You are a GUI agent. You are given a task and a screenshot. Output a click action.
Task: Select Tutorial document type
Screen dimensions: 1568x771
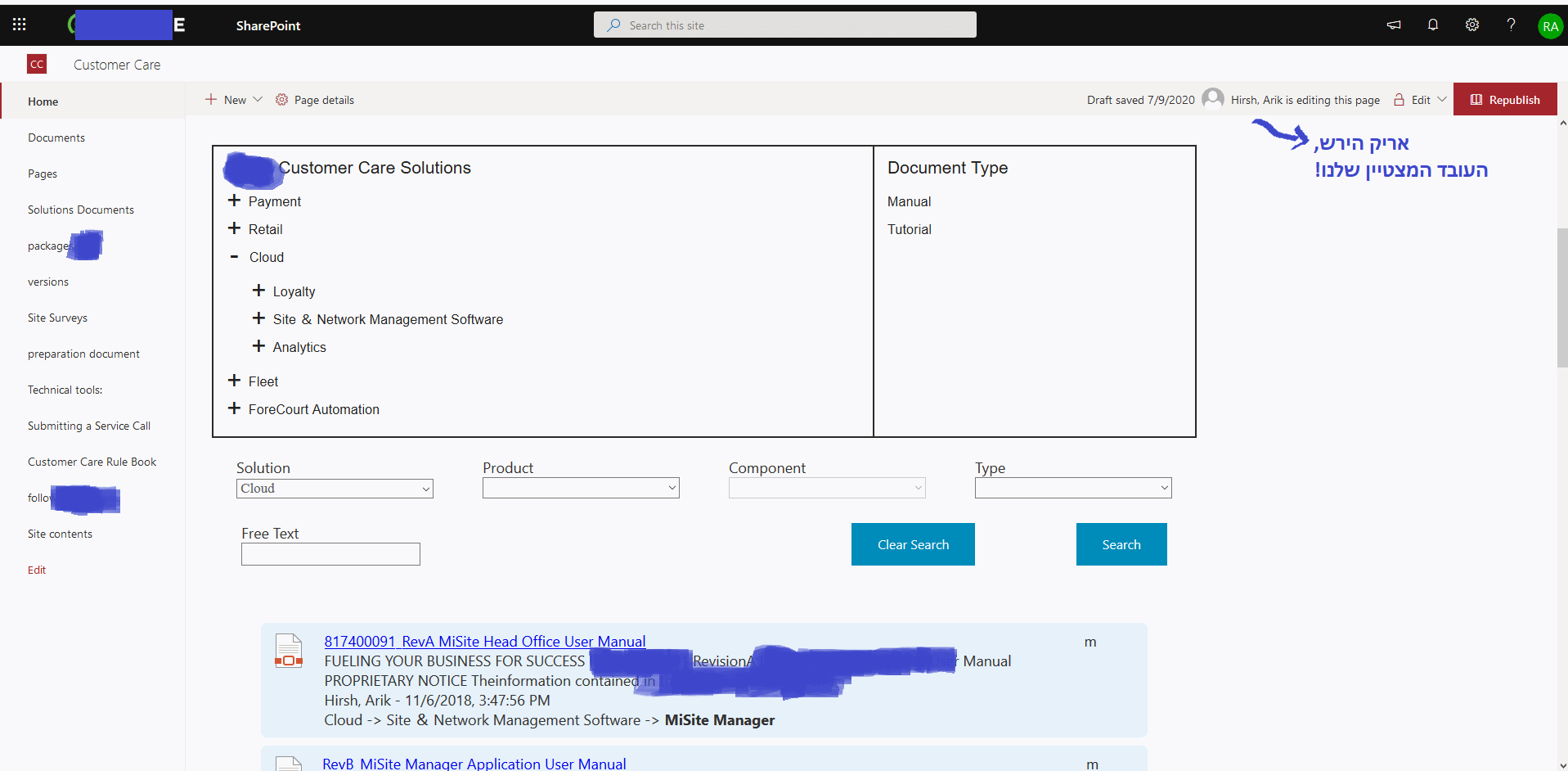coord(910,229)
